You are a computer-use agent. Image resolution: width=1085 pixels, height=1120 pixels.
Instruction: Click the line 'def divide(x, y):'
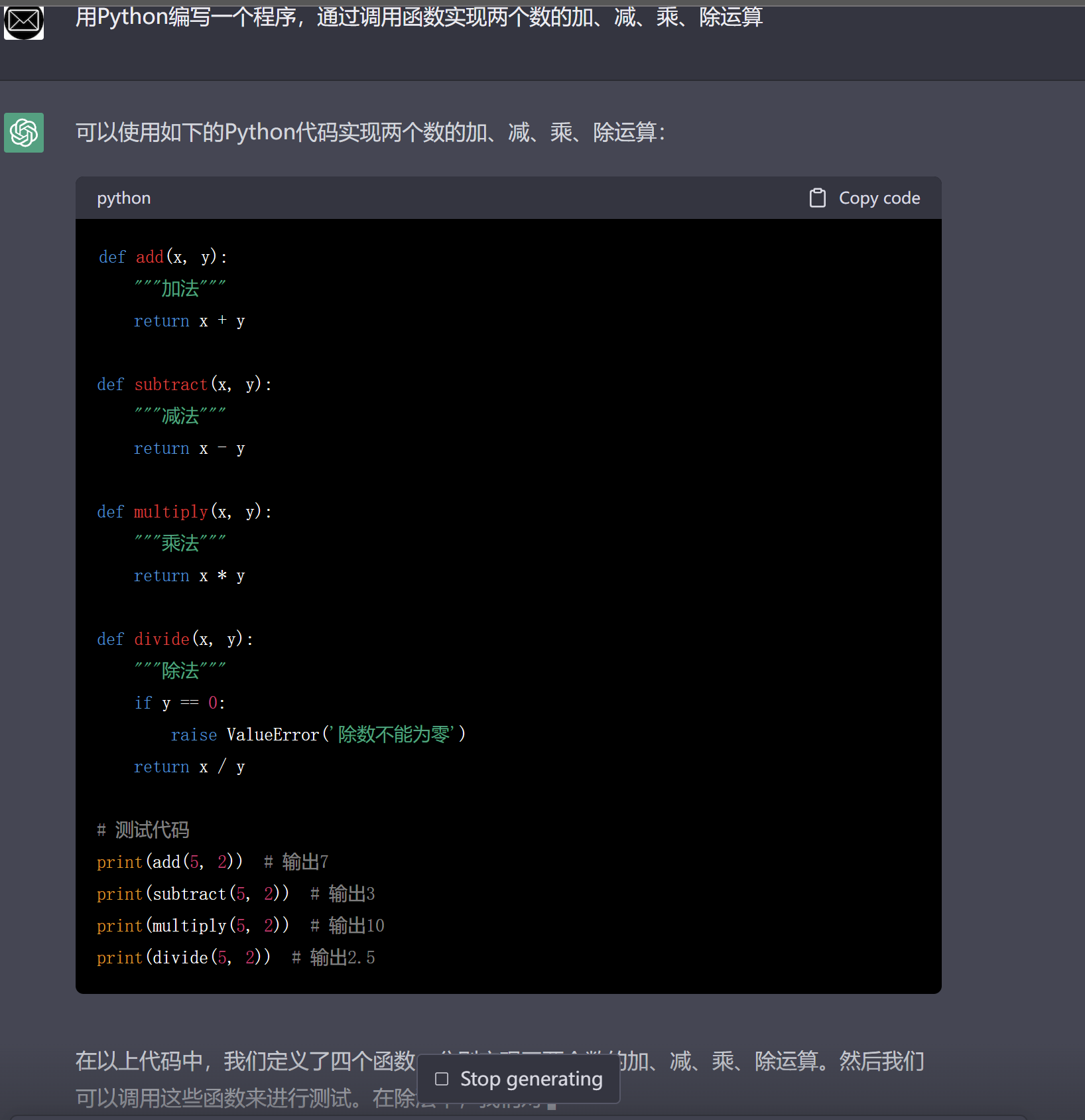(175, 639)
